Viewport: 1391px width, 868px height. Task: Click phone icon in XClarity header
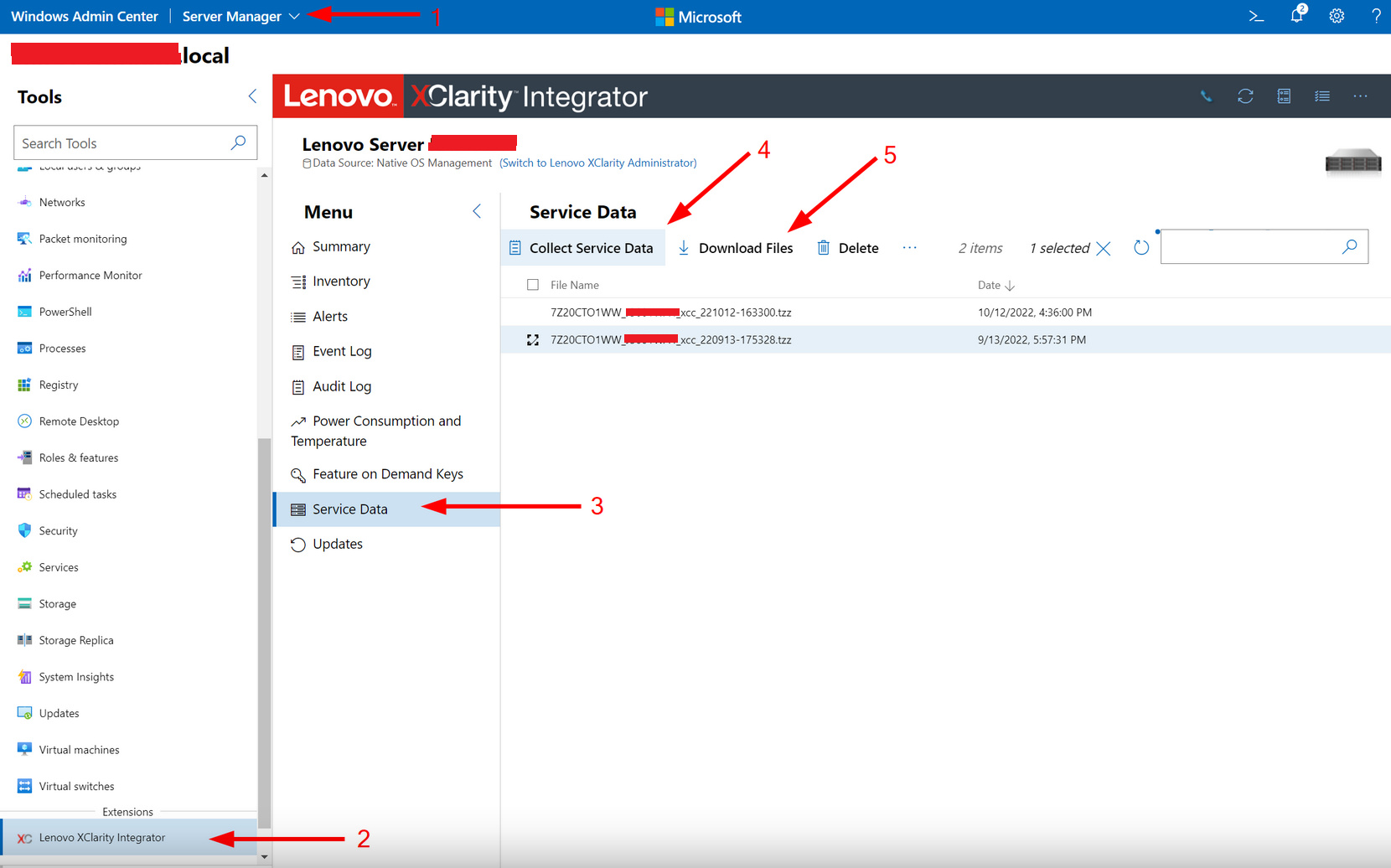pyautogui.click(x=1206, y=96)
